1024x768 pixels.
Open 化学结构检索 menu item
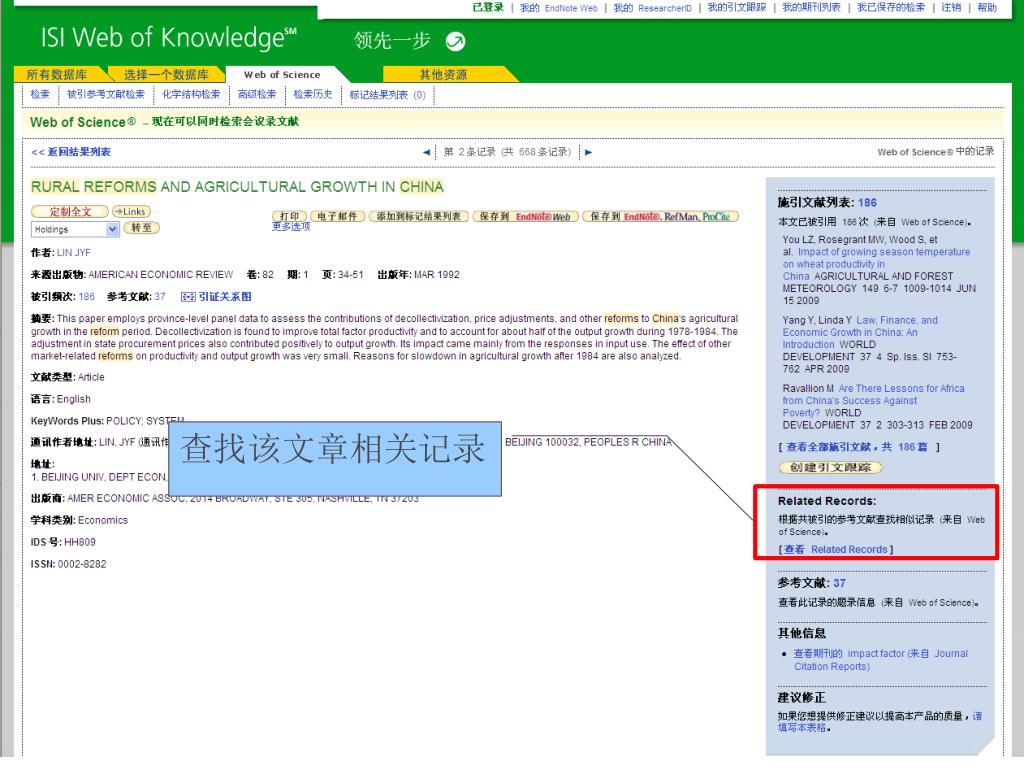coord(191,94)
